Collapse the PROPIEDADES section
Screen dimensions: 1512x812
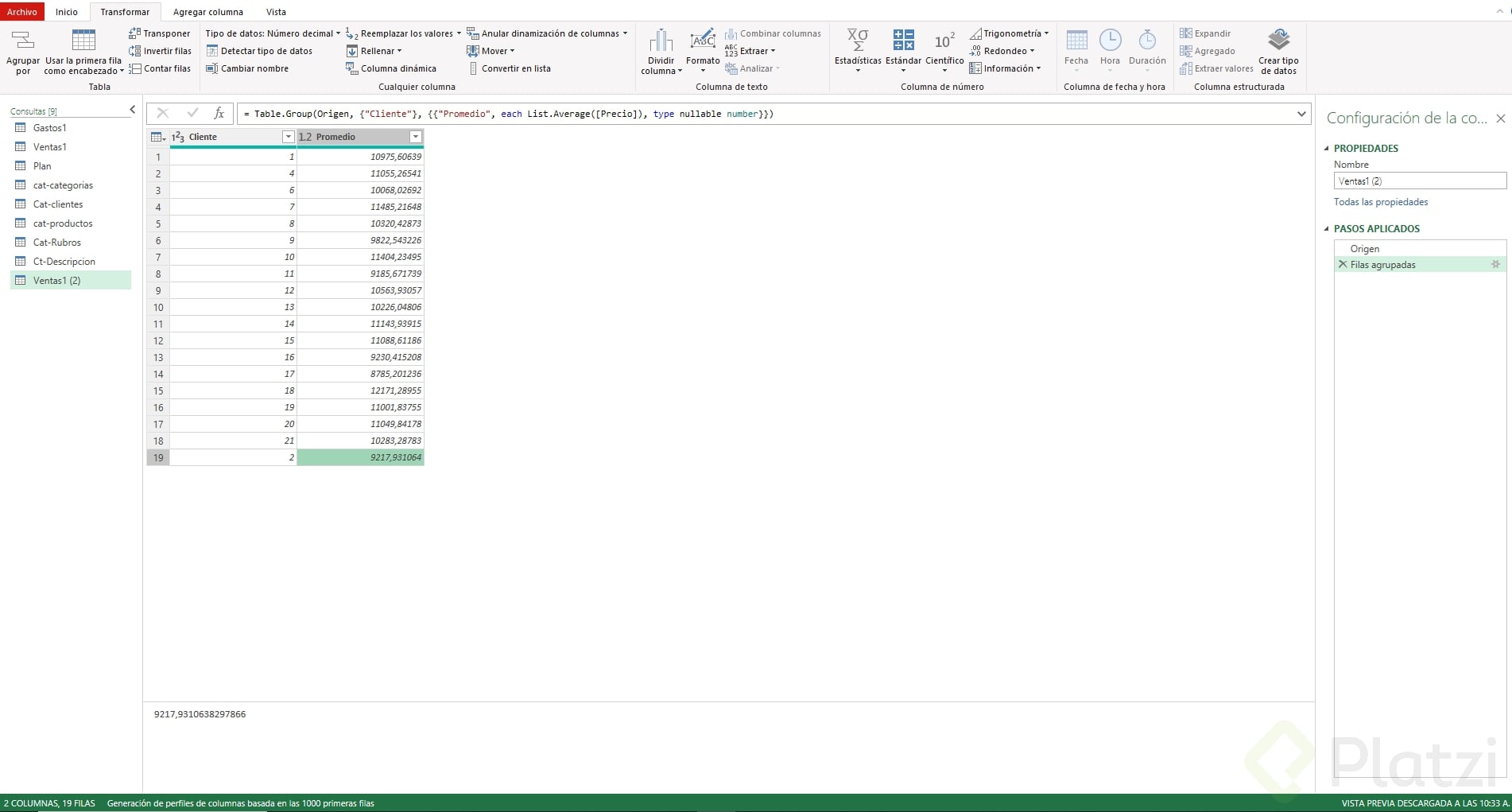coord(1326,149)
